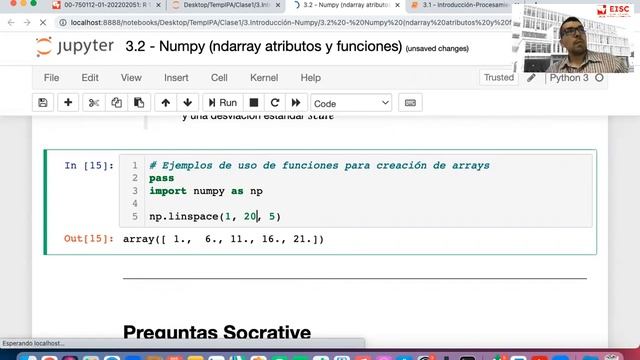640x360 pixels.
Task: Click the In [15] cell prompt
Action: coord(89,165)
